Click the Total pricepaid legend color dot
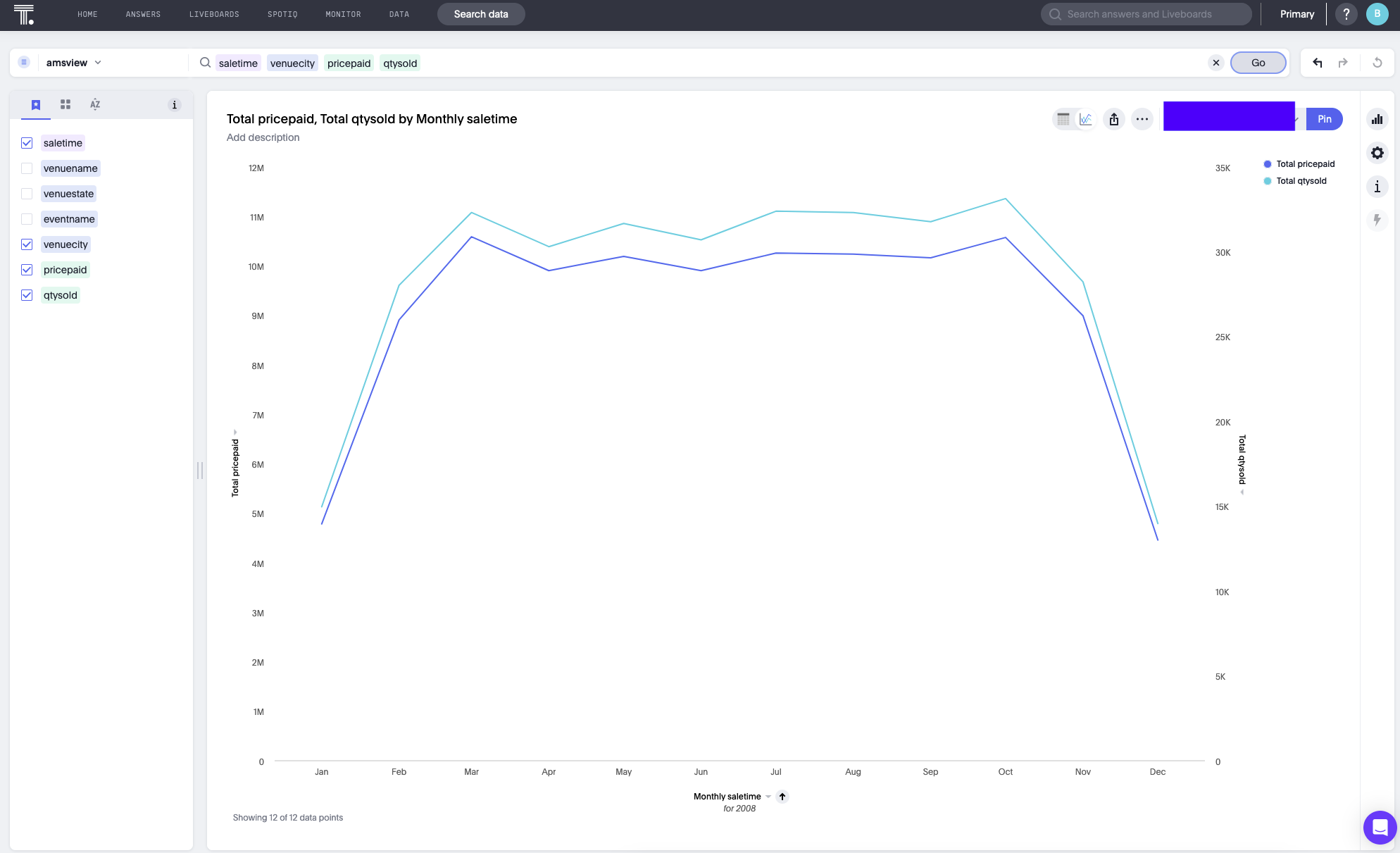The width and height of the screenshot is (1400, 853). click(1268, 164)
